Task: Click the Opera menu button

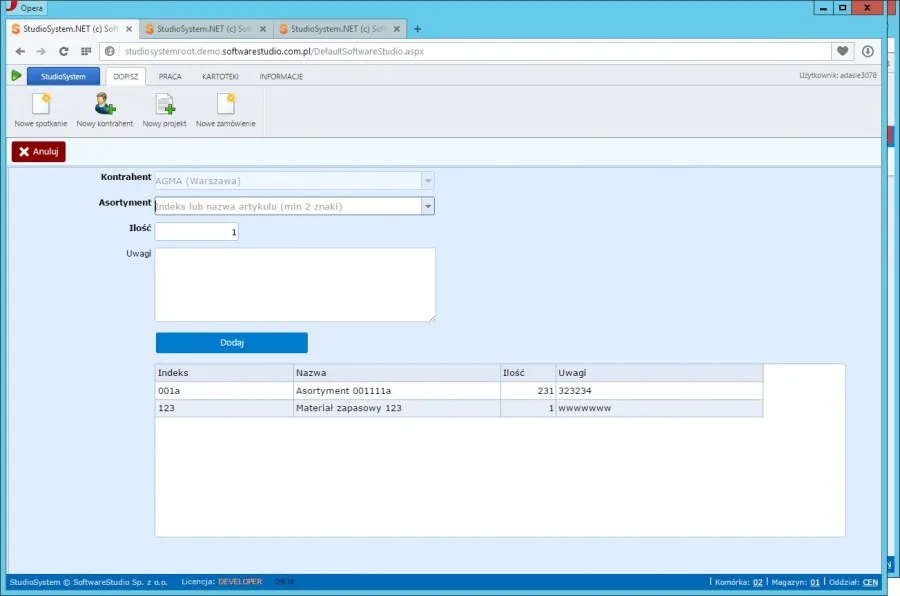Action: click(x=25, y=7)
